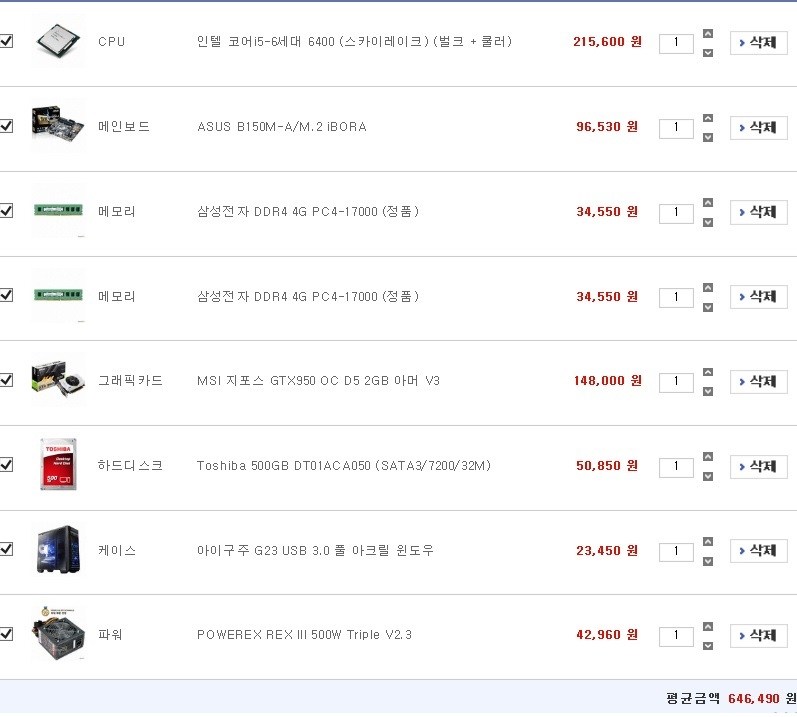
Task: Open the ASUS B150M-A motherboard product image
Action: pyautogui.click(x=59, y=126)
